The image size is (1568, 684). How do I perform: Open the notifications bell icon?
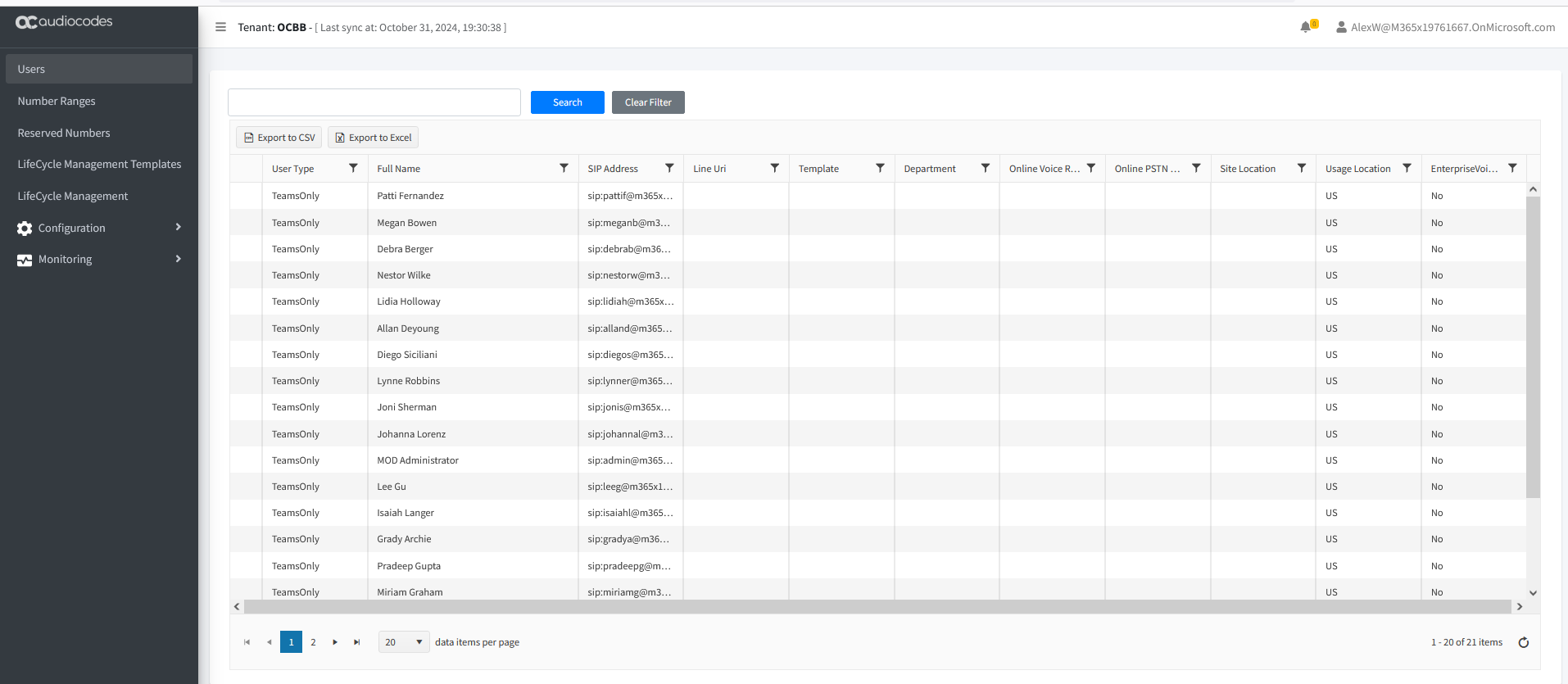tap(1306, 27)
